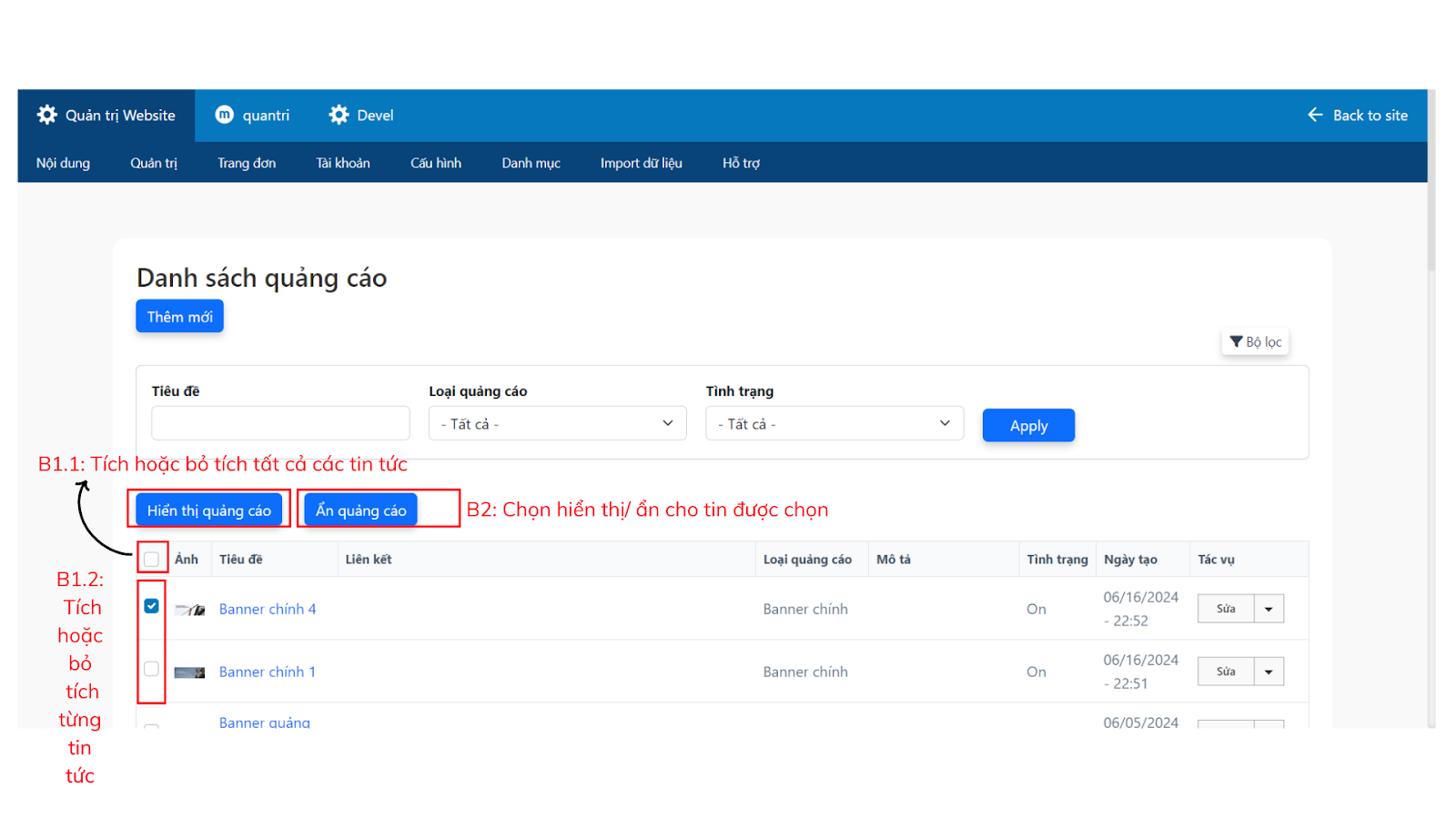1456x819 pixels.
Task: Expand the Sửa dropdown arrow for Banner chính 1
Action: coord(1269,672)
